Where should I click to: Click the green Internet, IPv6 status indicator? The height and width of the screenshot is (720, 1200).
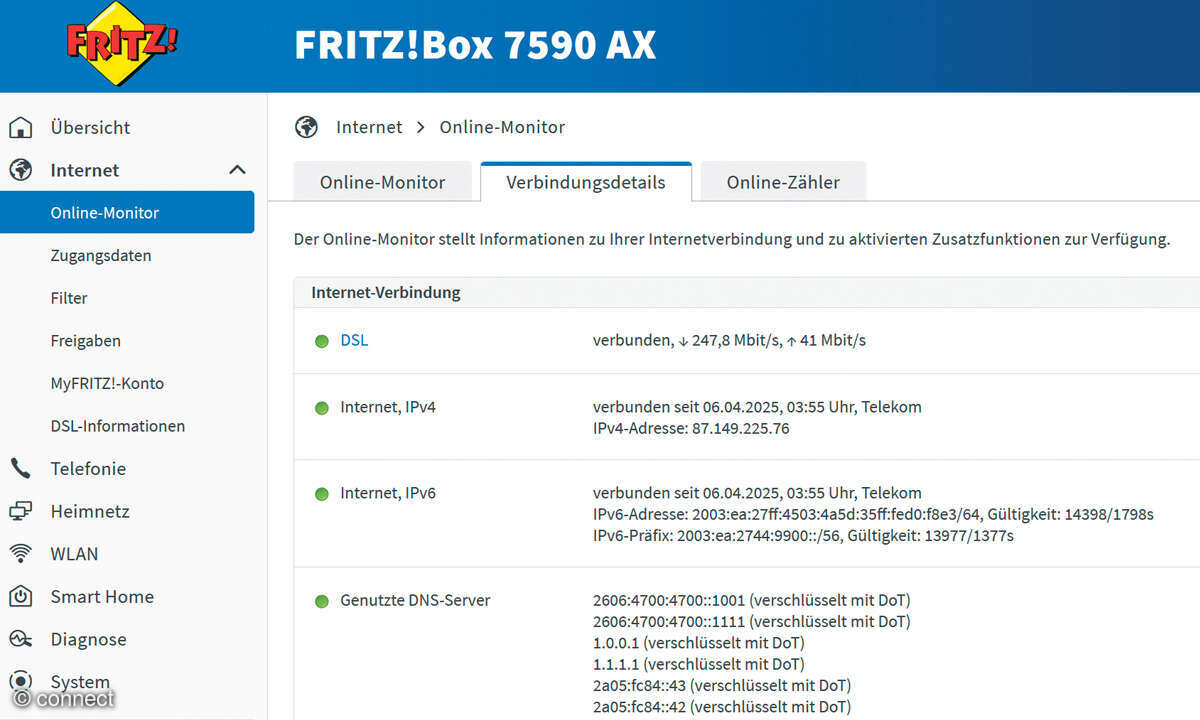point(322,494)
